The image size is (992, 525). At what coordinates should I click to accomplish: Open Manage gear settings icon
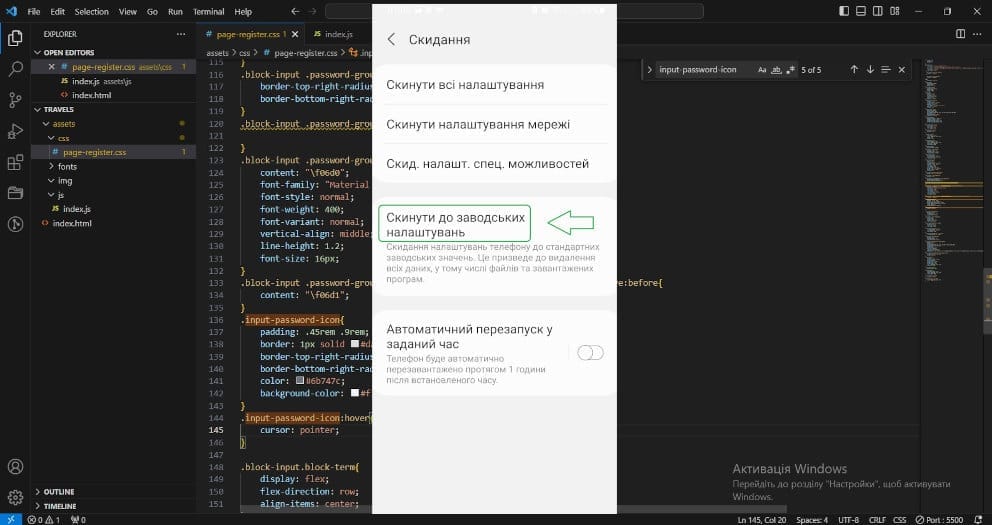pos(15,497)
